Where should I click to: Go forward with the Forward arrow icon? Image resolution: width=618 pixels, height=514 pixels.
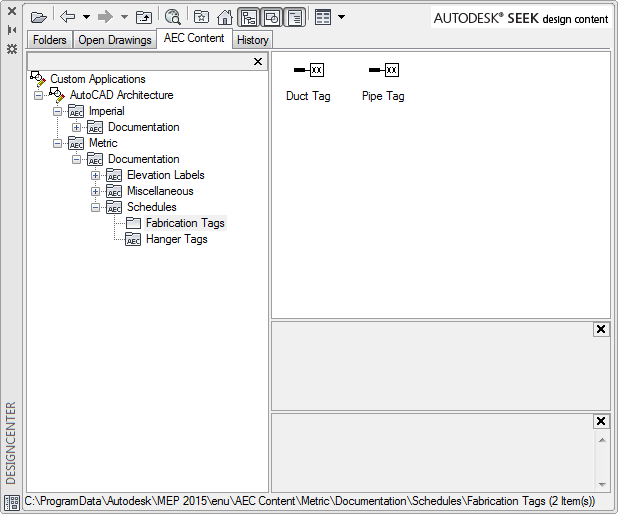[x=105, y=17]
